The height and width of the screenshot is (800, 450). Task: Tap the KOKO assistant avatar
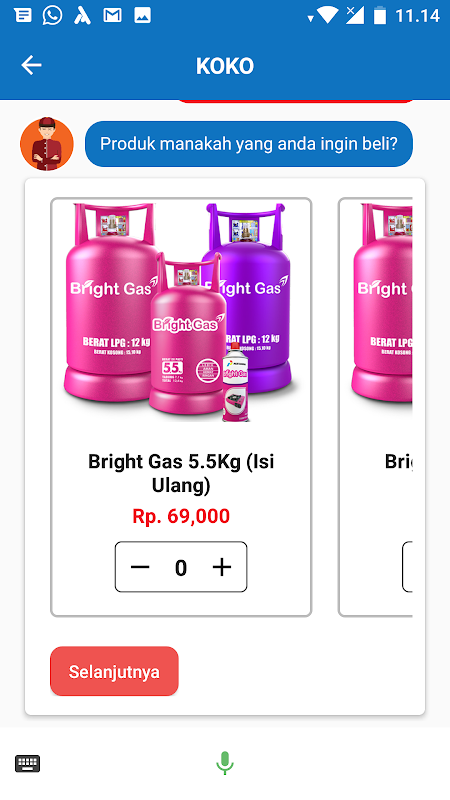tap(46, 144)
